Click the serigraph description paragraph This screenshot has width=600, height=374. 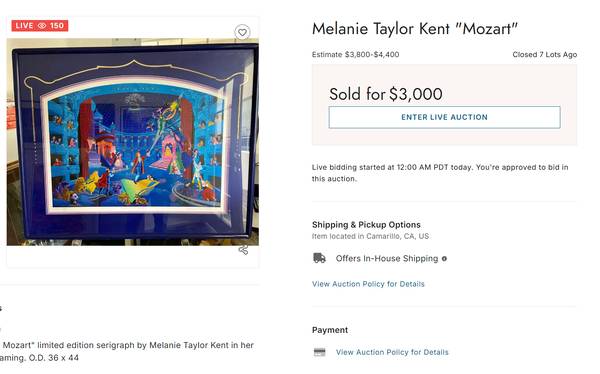(x=127, y=351)
